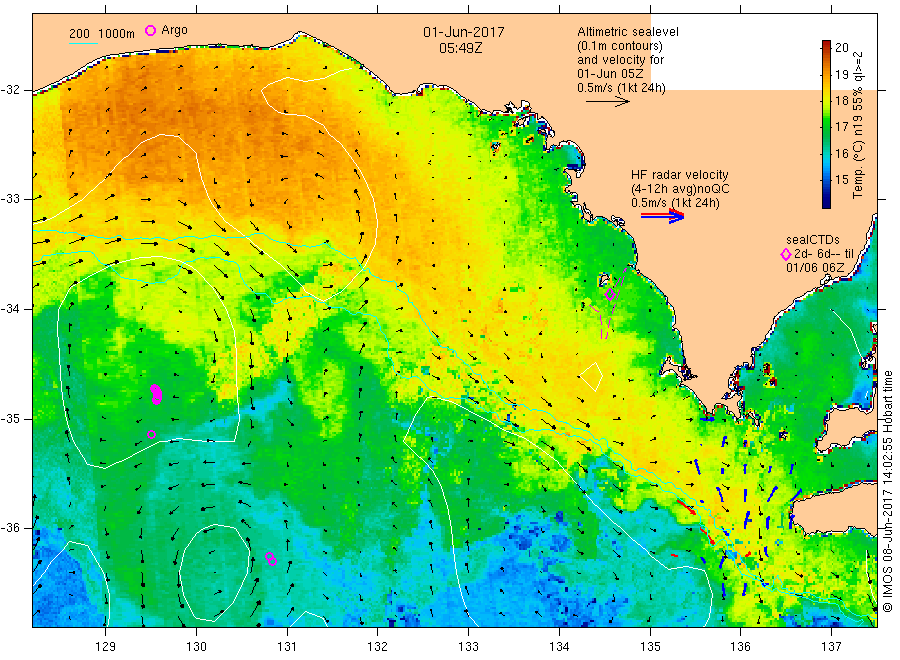
Task: Click the colorbar tick value 20
Action: click(841, 48)
